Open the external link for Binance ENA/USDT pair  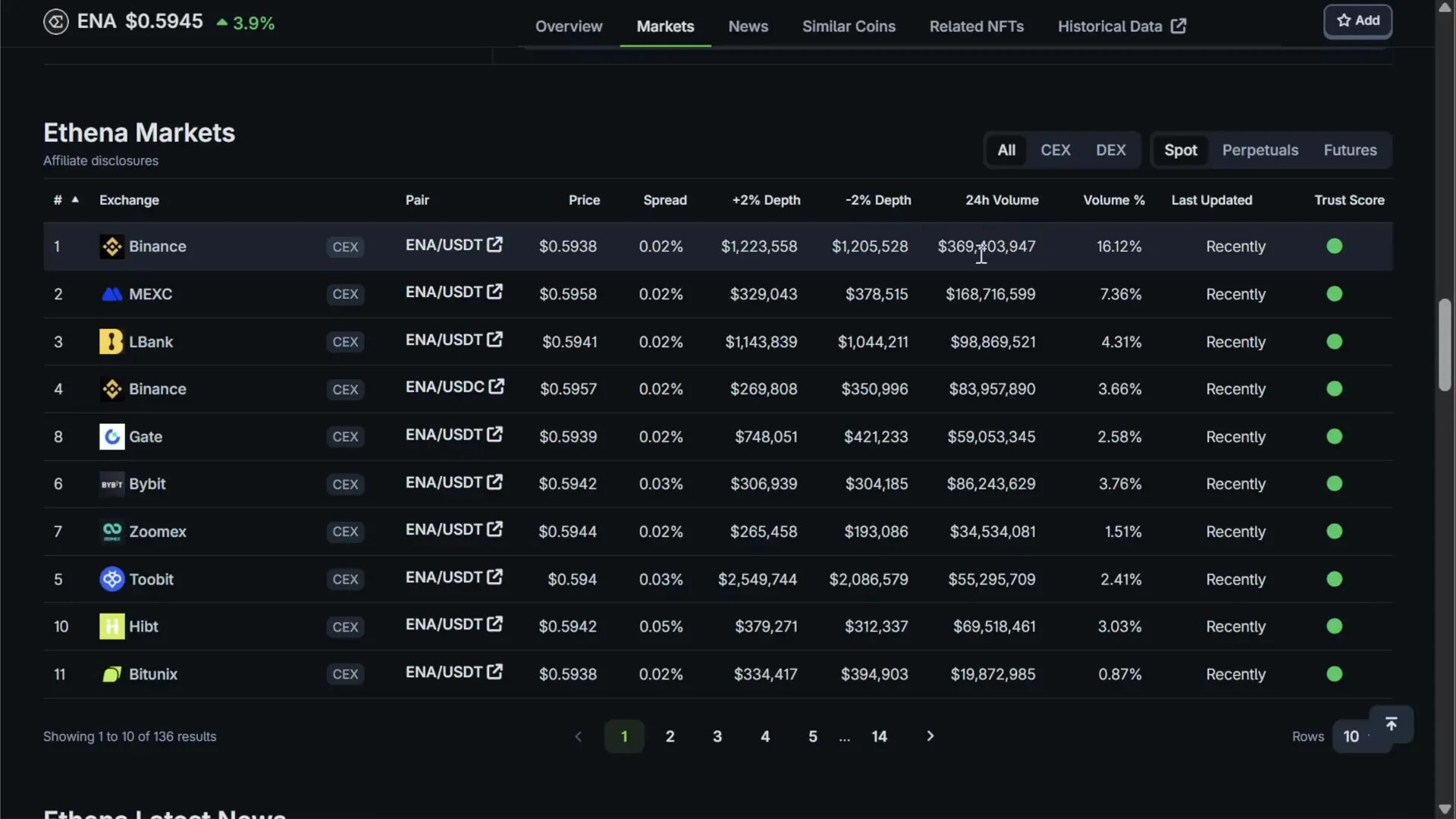(495, 244)
